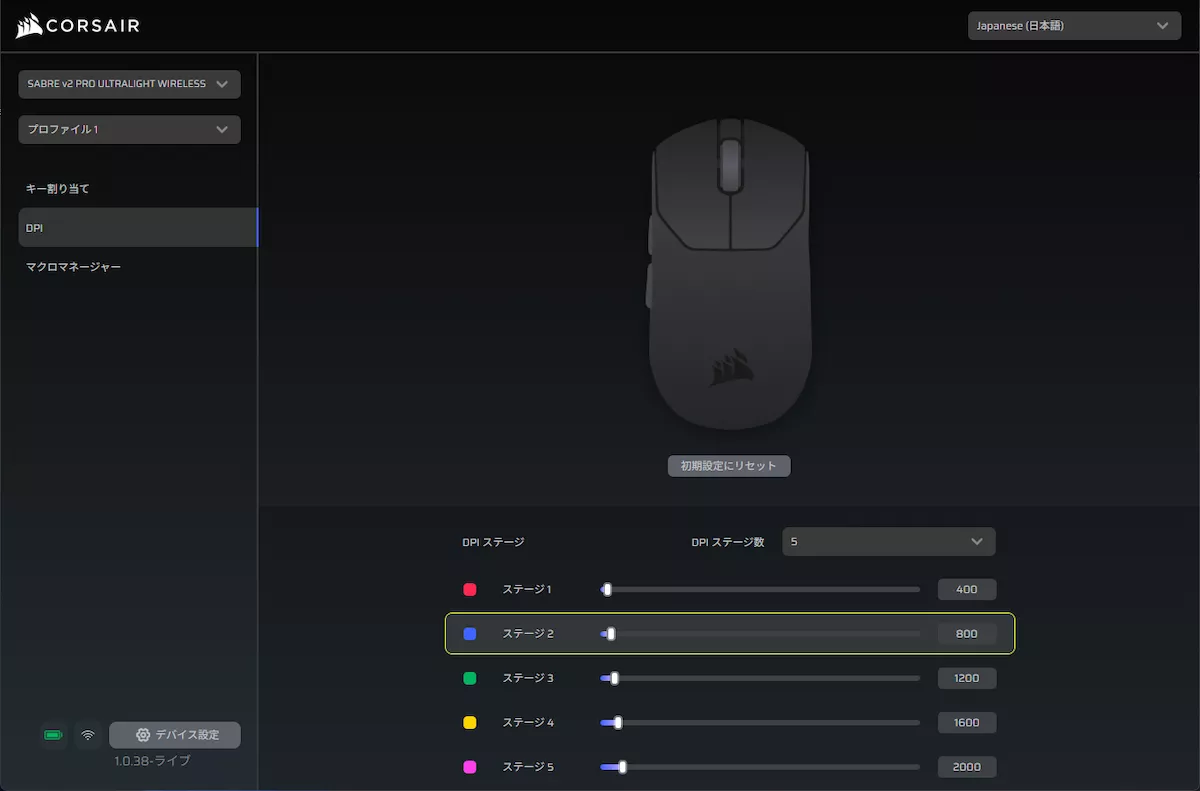This screenshot has width=1200, height=791.
Task: Open the SABRE v2 PRO device dropdown
Action: [x=129, y=84]
